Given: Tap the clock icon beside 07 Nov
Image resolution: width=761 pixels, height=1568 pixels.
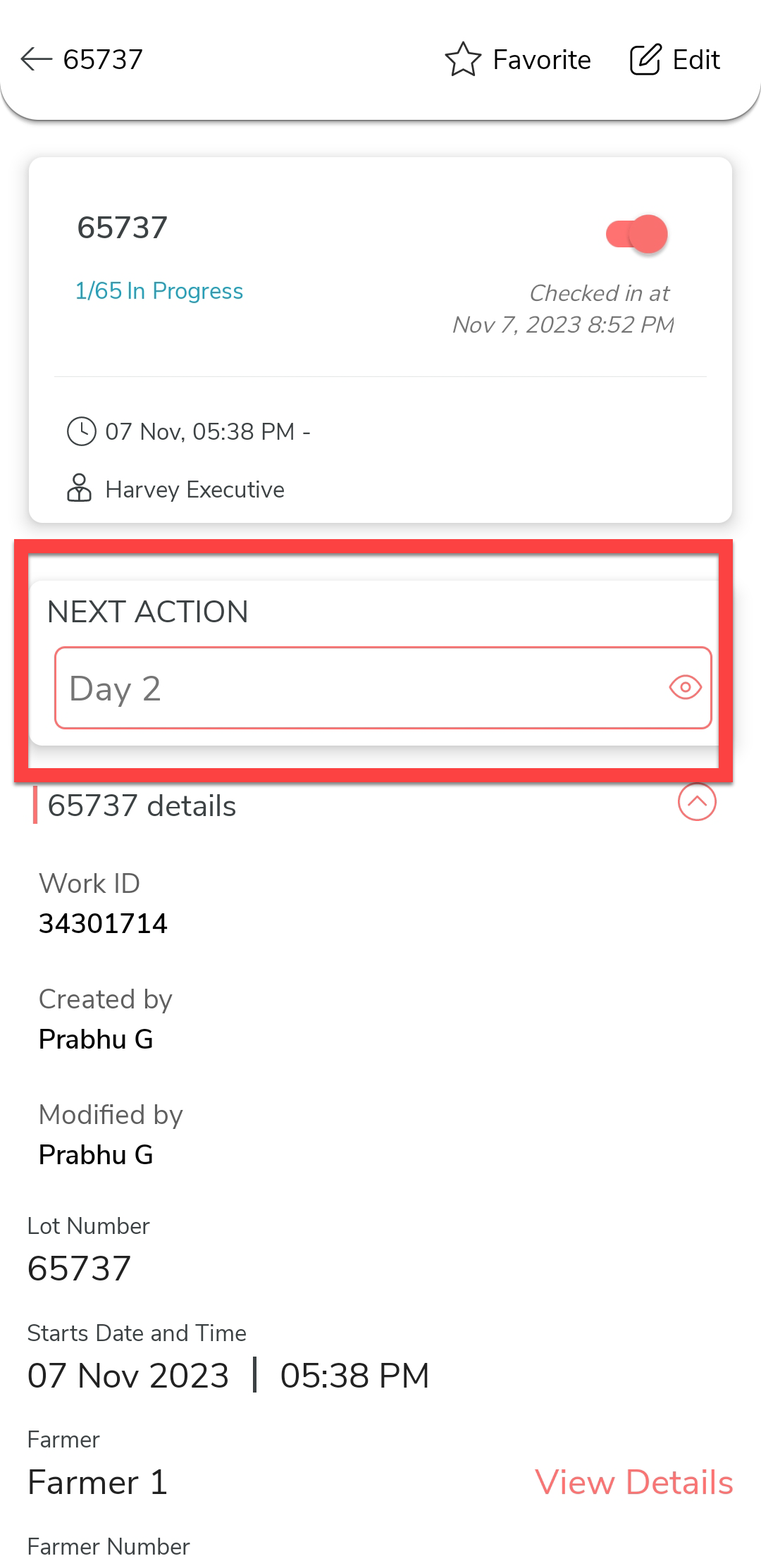Looking at the screenshot, I should (82, 431).
